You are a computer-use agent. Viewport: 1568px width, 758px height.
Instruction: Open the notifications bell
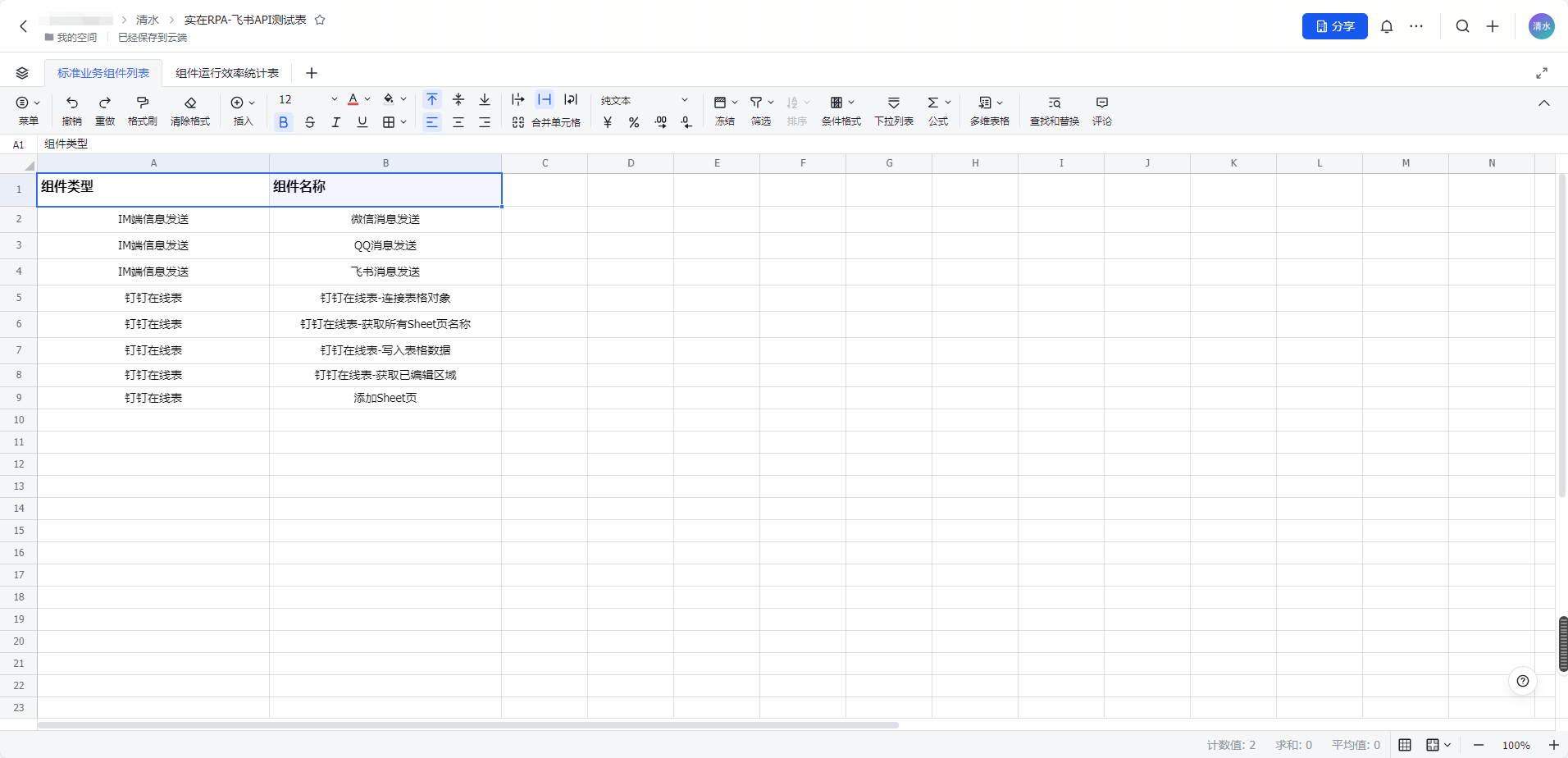[x=1386, y=26]
